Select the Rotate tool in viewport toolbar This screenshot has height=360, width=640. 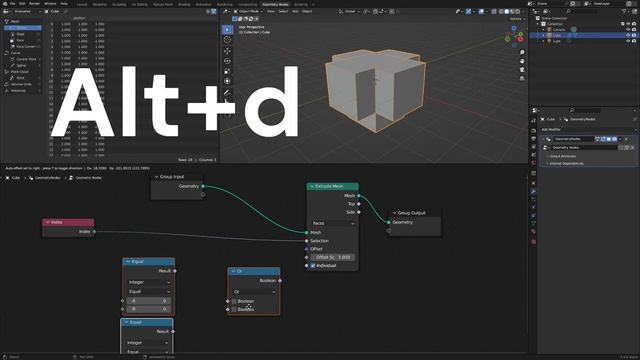(227, 61)
